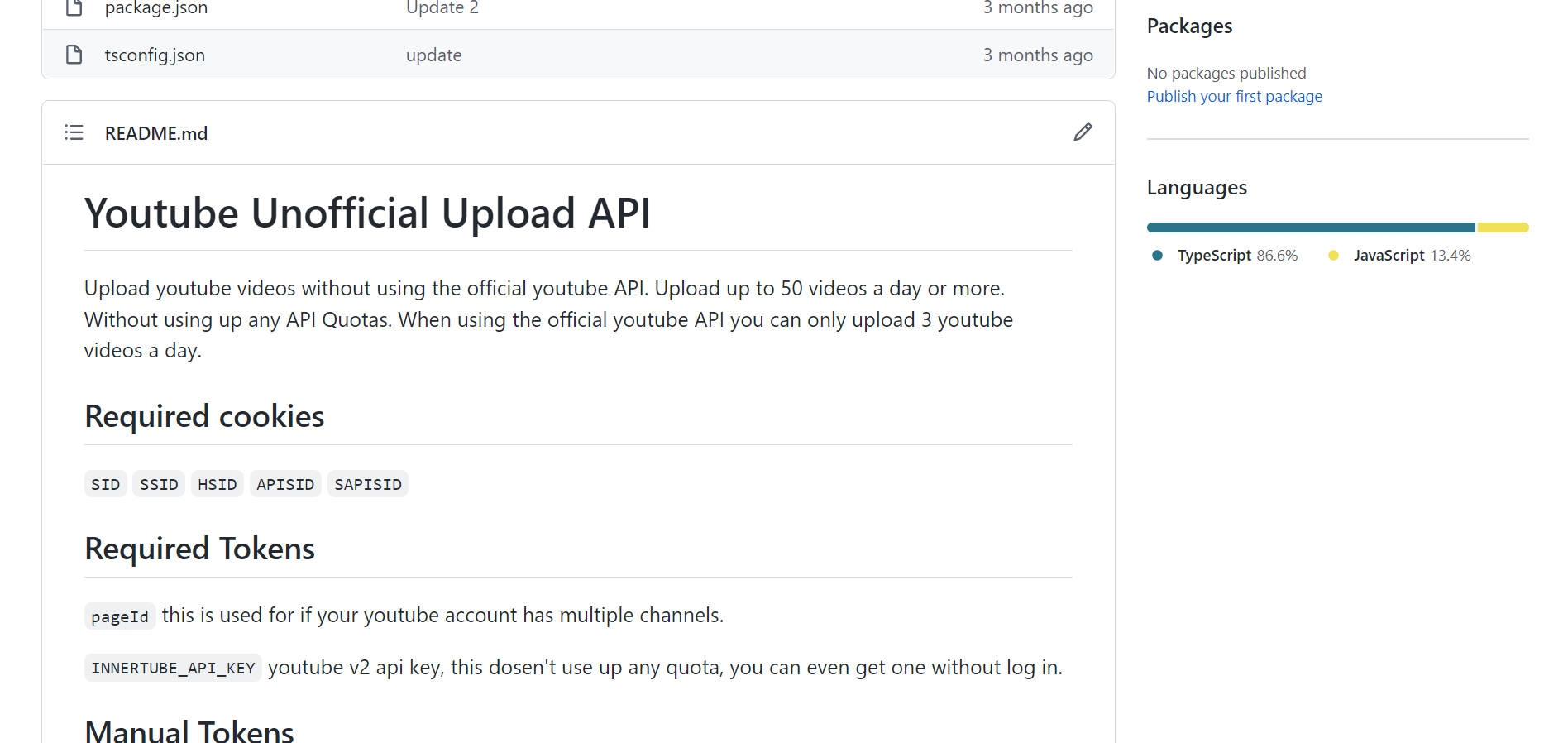Screen dimensions: 1568x743
Task: Click the SAPISID cookie code tag
Action: coord(368,484)
